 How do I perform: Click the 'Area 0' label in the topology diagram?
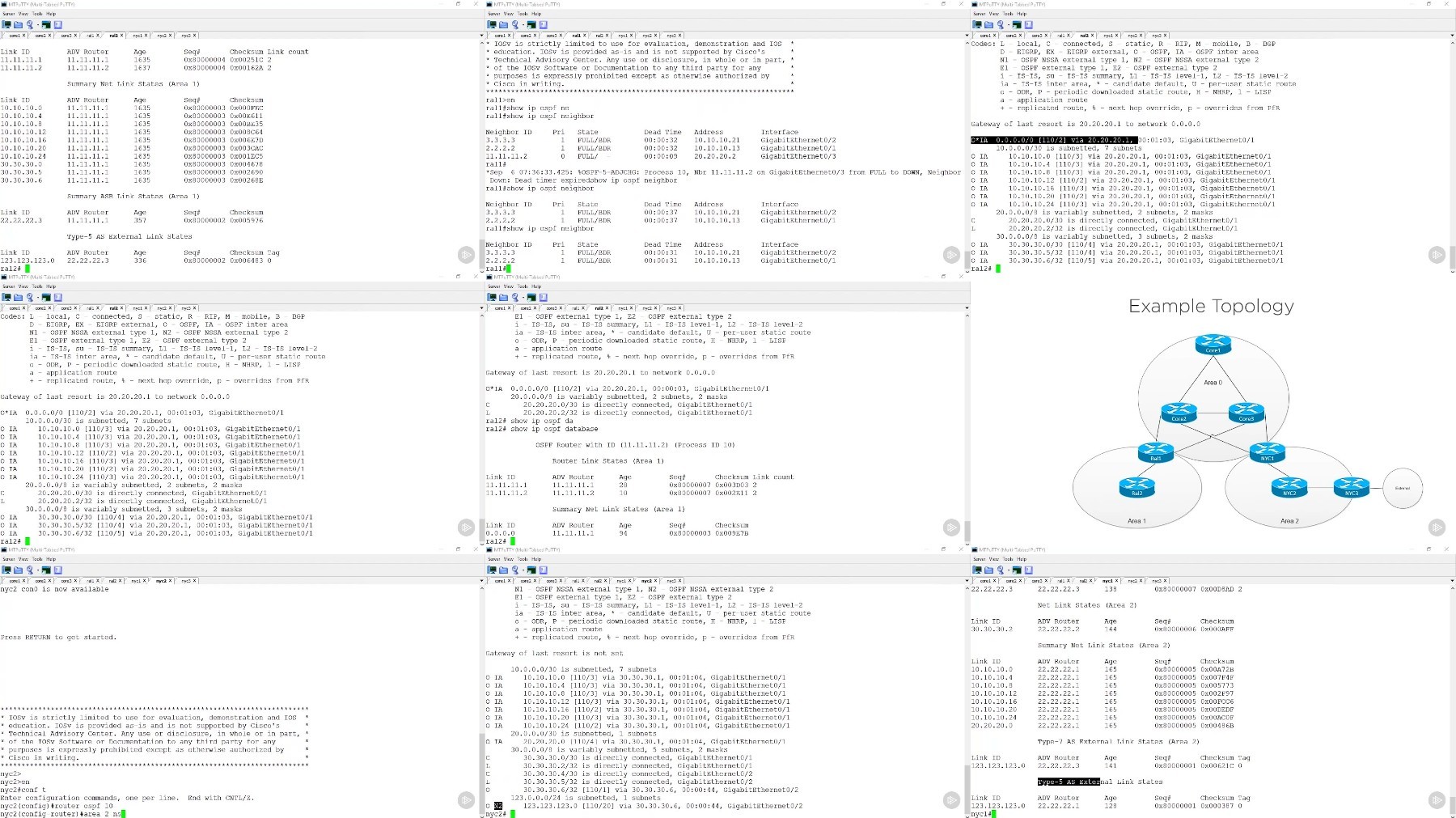click(x=1213, y=382)
